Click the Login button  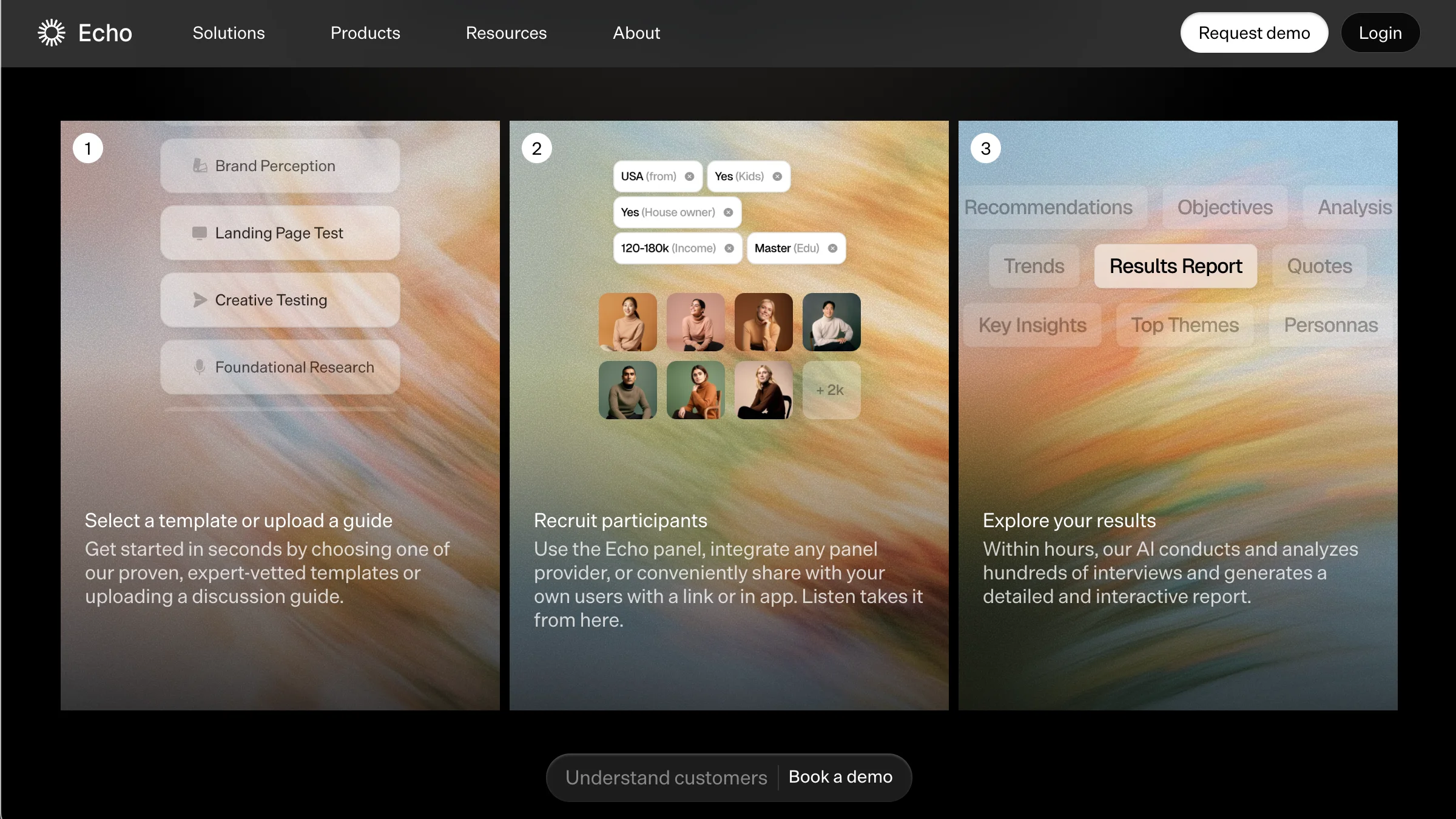pos(1380,33)
